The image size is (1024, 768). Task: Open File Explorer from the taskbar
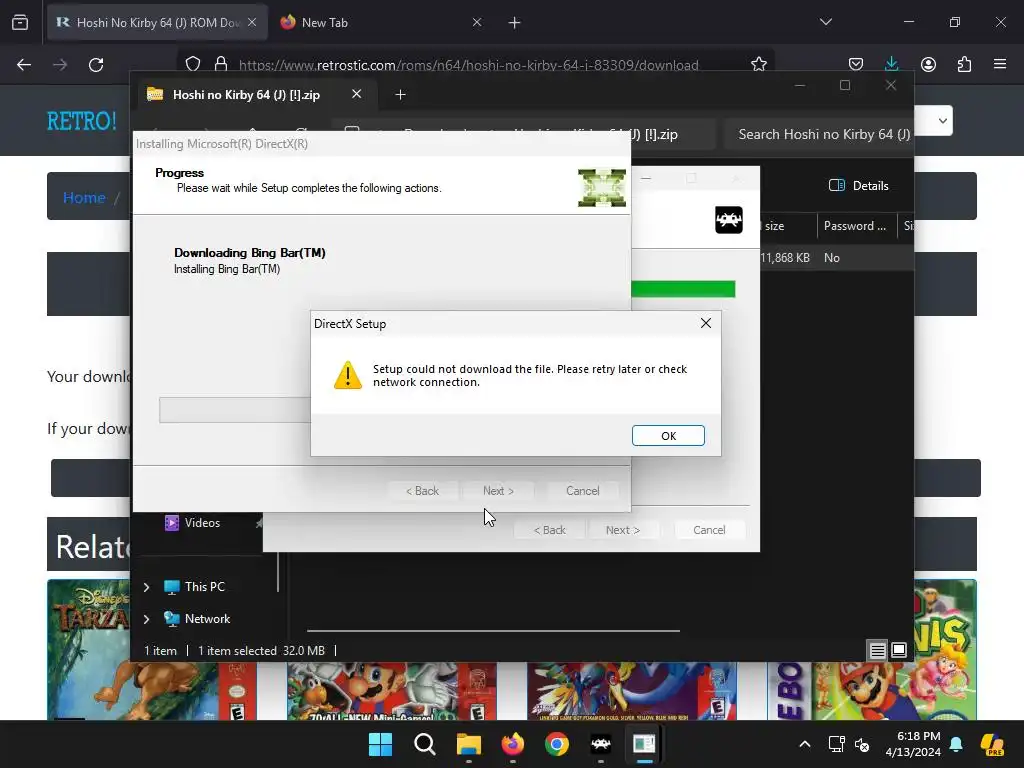point(468,744)
